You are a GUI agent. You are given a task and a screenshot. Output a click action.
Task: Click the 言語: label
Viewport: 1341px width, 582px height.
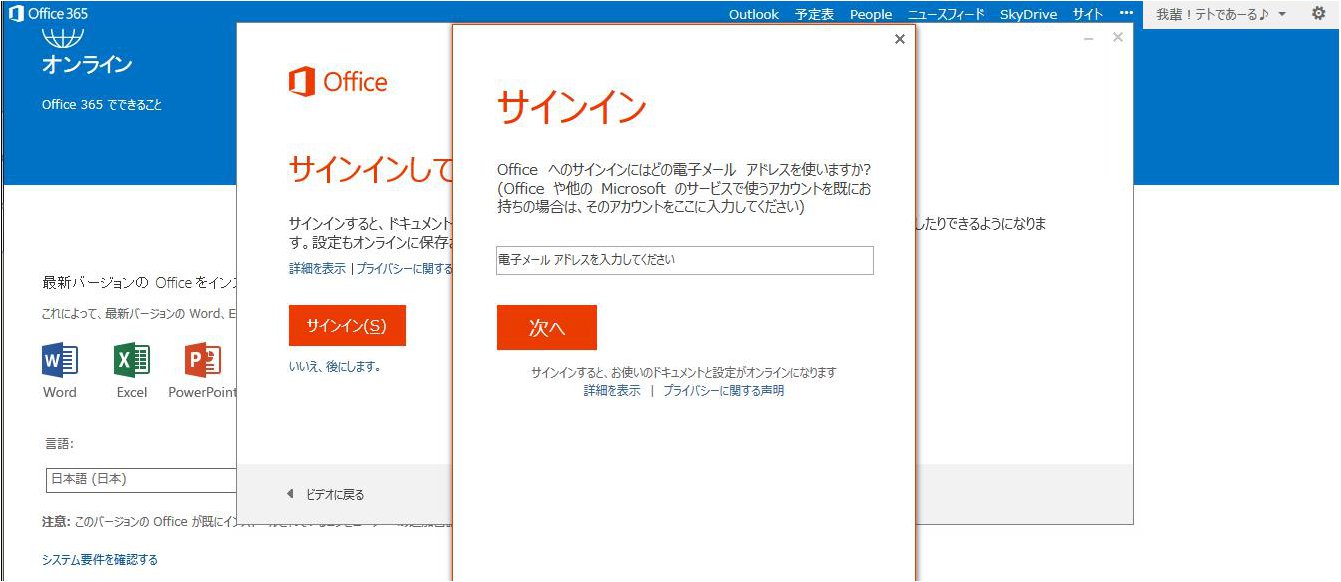click(x=59, y=443)
